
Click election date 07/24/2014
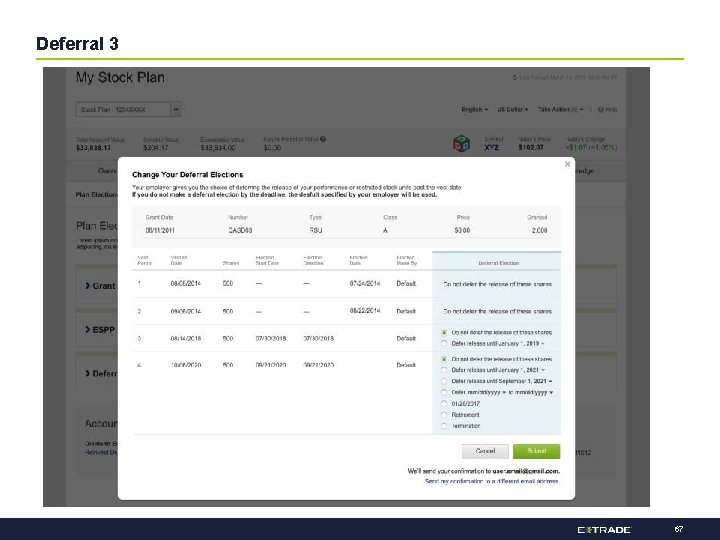coord(365,284)
